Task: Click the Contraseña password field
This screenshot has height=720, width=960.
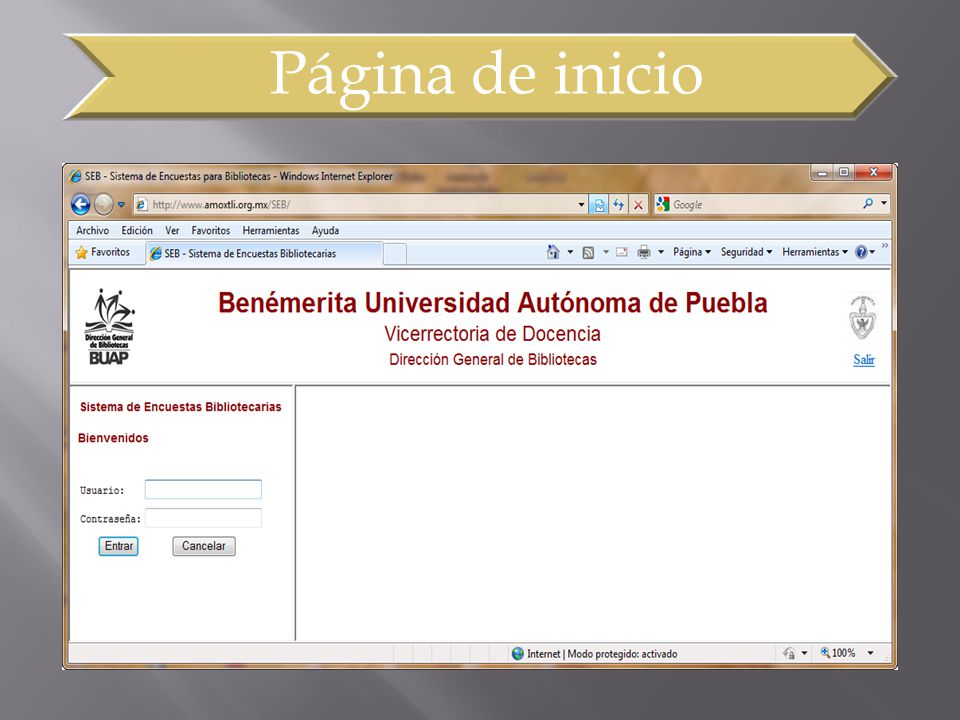Action: (x=203, y=518)
